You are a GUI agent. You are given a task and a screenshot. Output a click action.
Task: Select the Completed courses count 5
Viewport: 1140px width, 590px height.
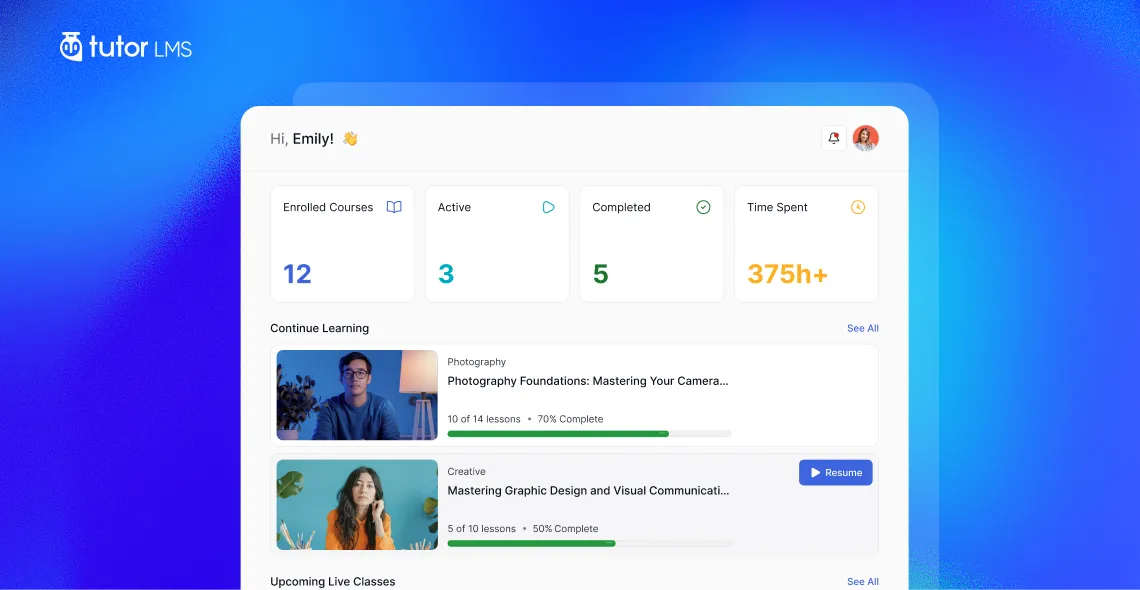[600, 274]
